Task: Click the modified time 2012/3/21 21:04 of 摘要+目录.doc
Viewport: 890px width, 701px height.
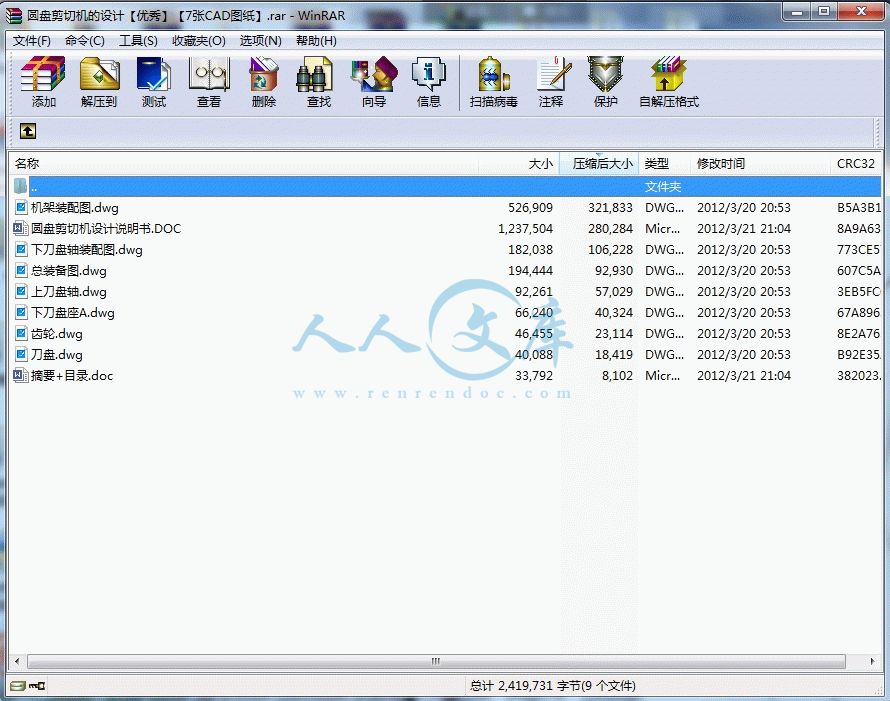Action: pyautogui.click(x=744, y=376)
